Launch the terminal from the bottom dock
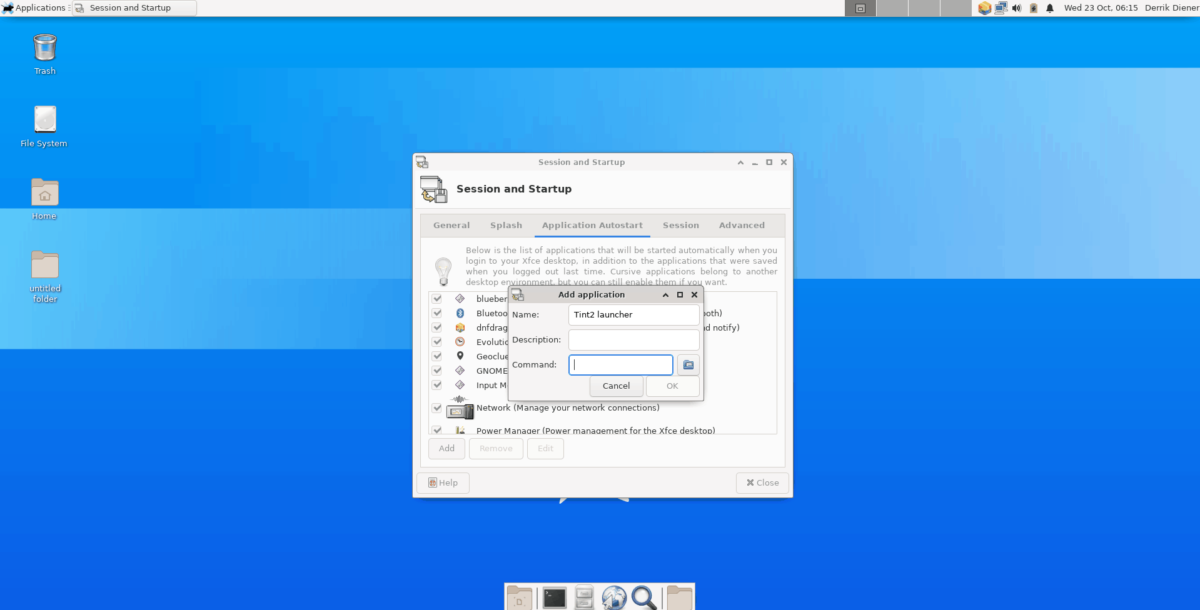This screenshot has width=1200, height=610. click(x=555, y=597)
